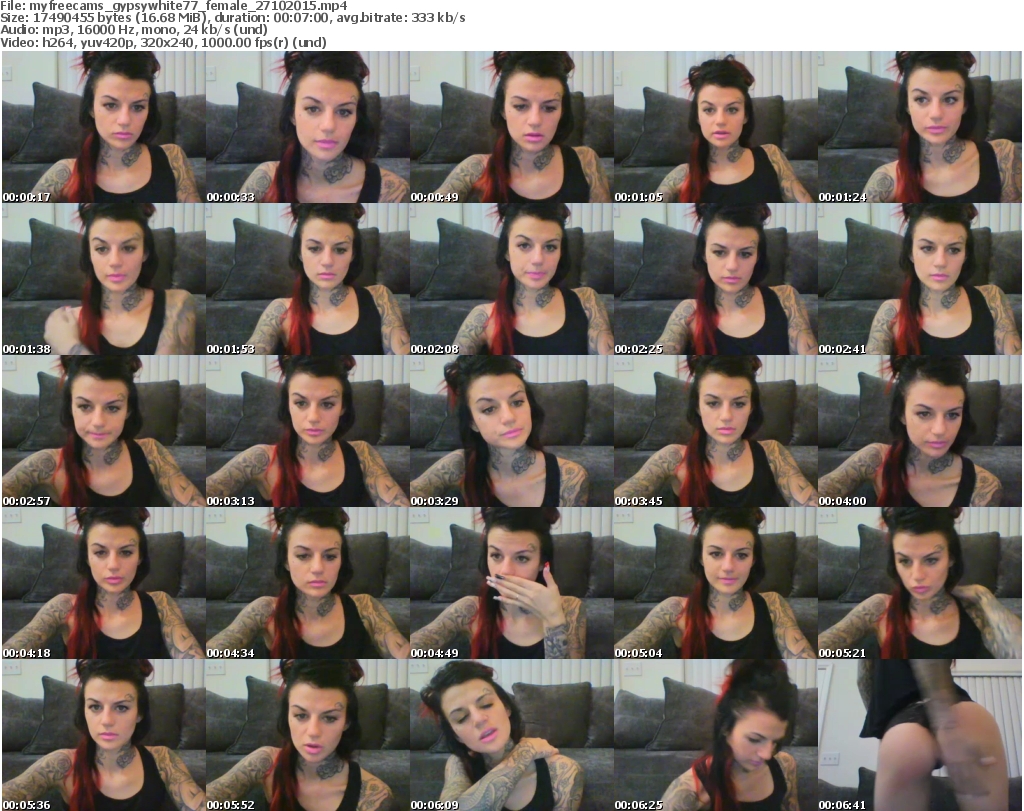Open the 00:05:36 thumbnail
1024x811 pixels.
click(x=104, y=735)
